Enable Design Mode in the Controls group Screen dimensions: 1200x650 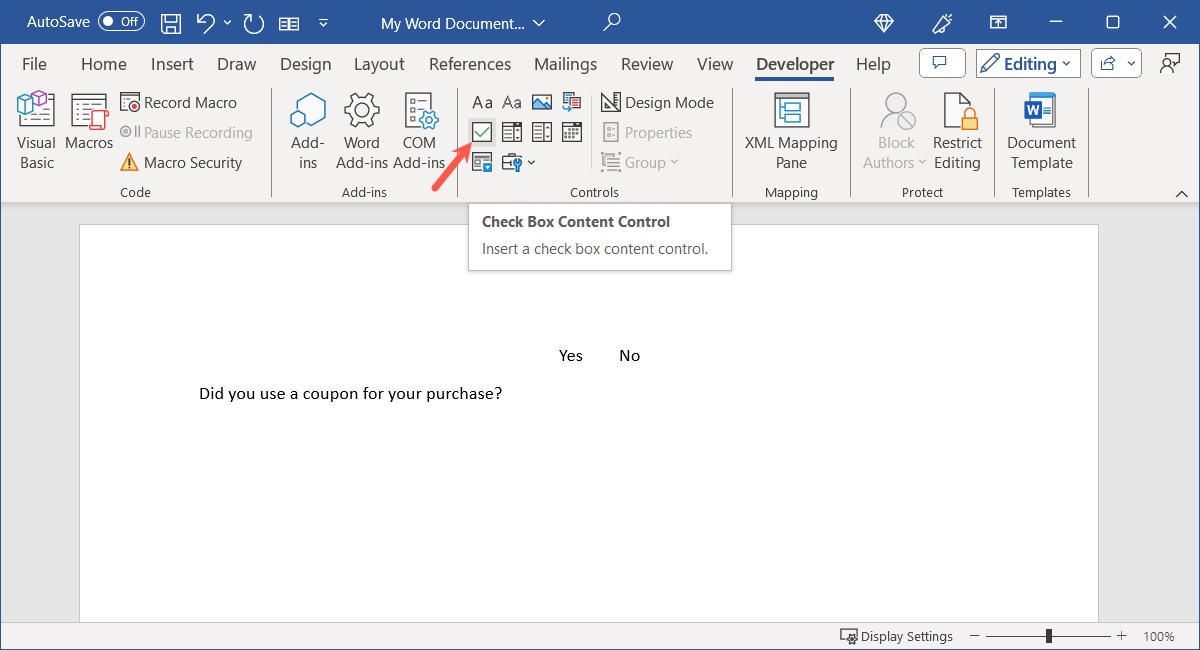(x=658, y=102)
